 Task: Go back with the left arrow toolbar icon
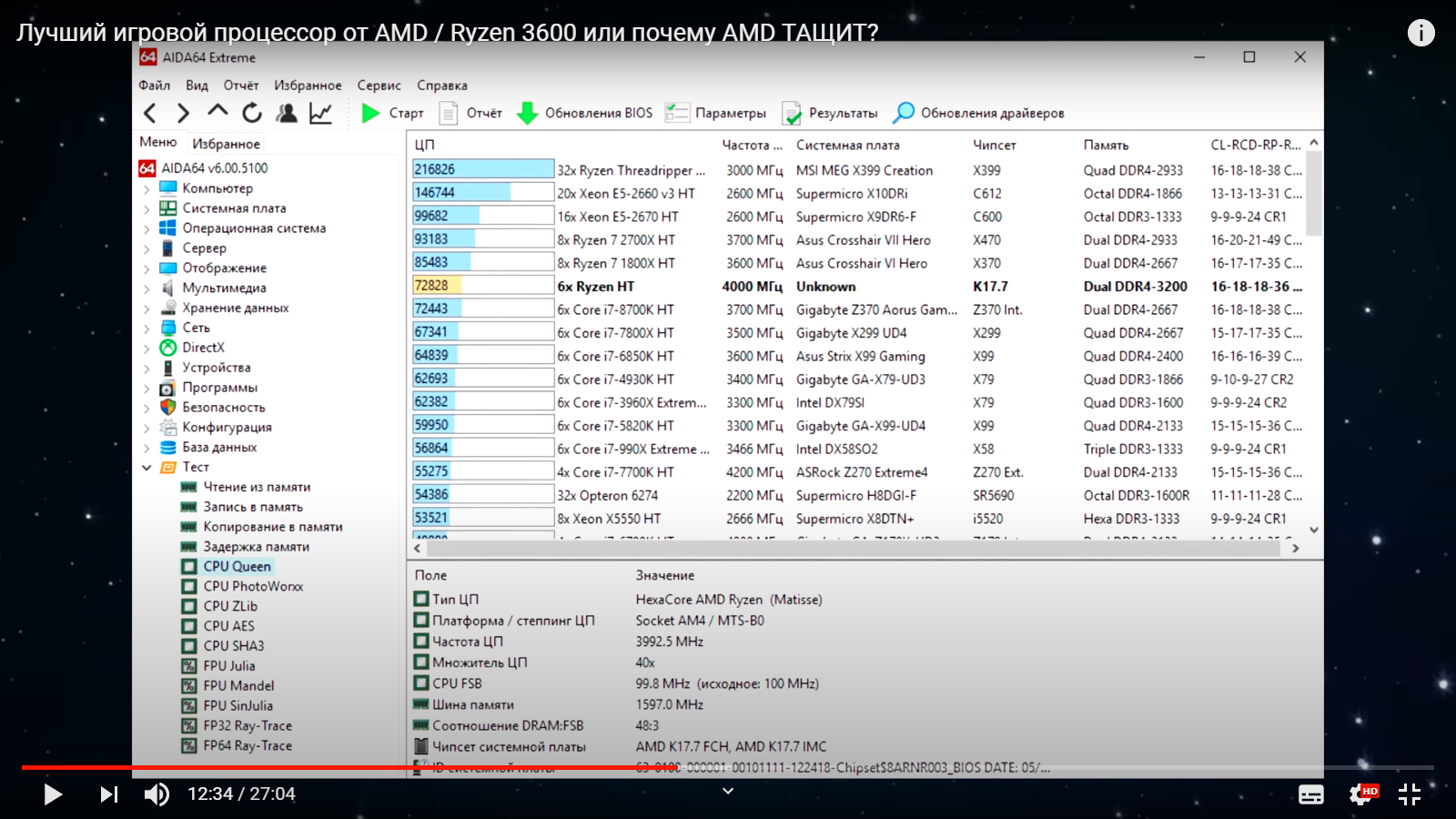tap(150, 113)
